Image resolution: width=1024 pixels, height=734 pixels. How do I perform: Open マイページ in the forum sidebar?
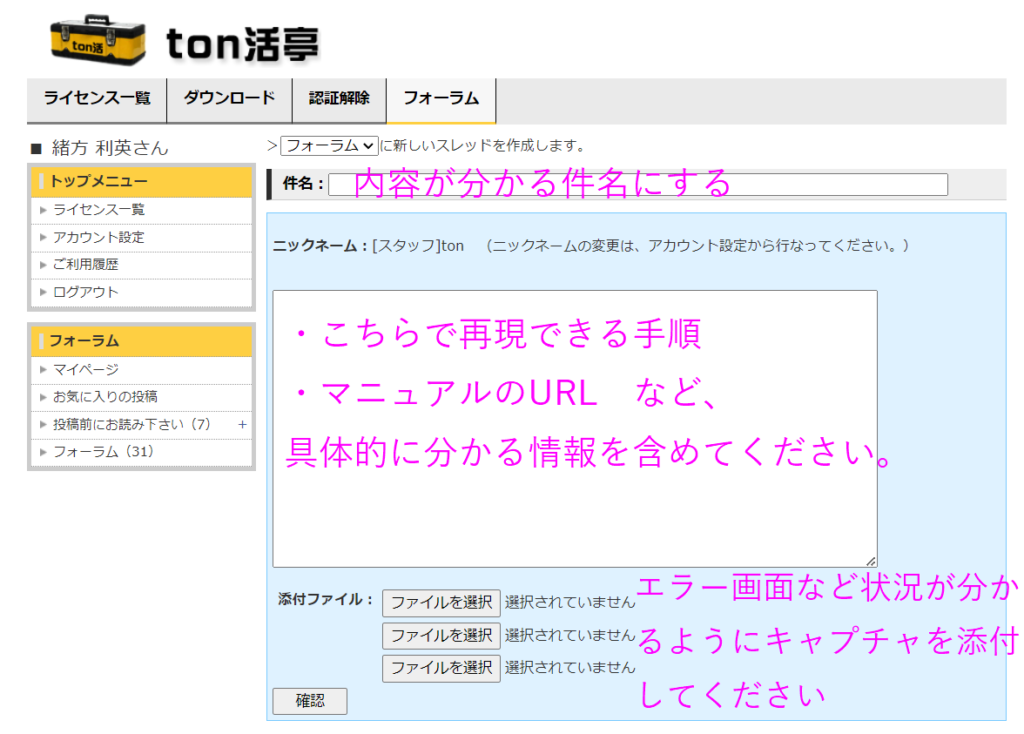tap(86, 370)
